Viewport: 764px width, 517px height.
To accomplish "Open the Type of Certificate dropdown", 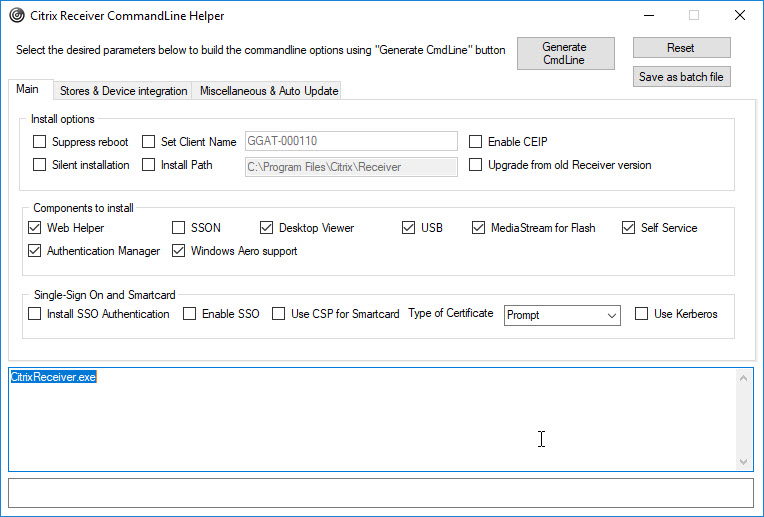I will click(x=562, y=315).
